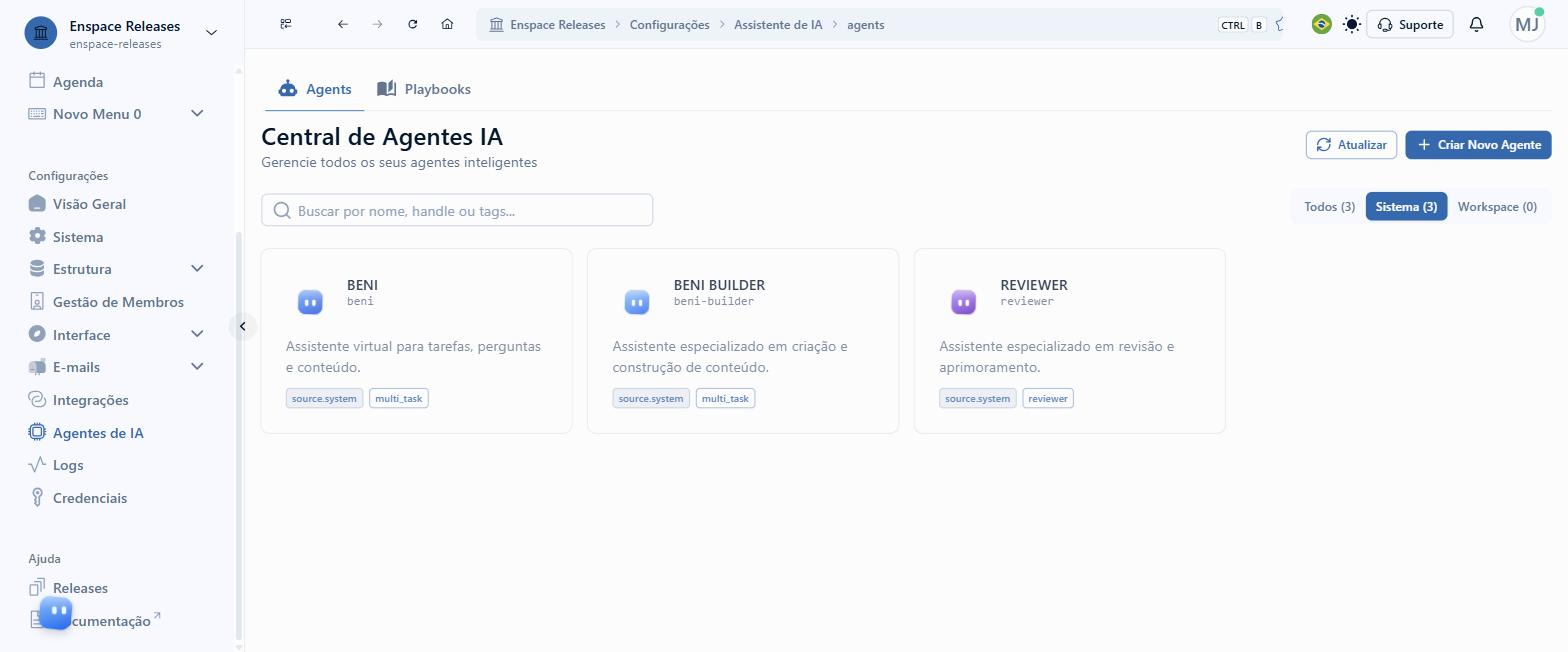Image resolution: width=1568 pixels, height=652 pixels.
Task: Click the BENI BUILDER agent avatar
Action: 637,301
